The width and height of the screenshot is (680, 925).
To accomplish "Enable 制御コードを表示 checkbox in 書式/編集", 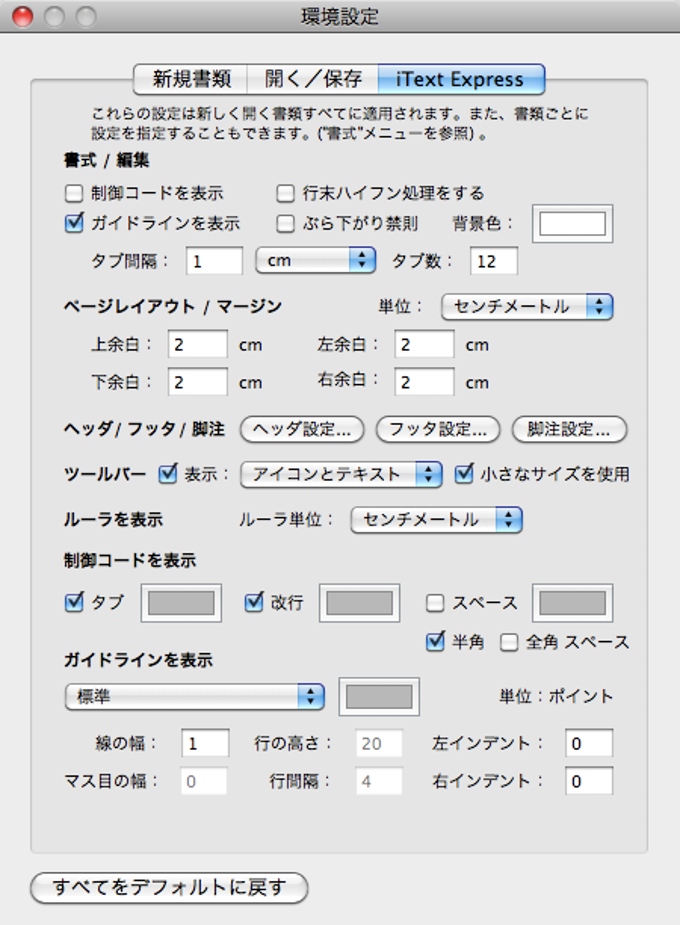I will click(74, 193).
